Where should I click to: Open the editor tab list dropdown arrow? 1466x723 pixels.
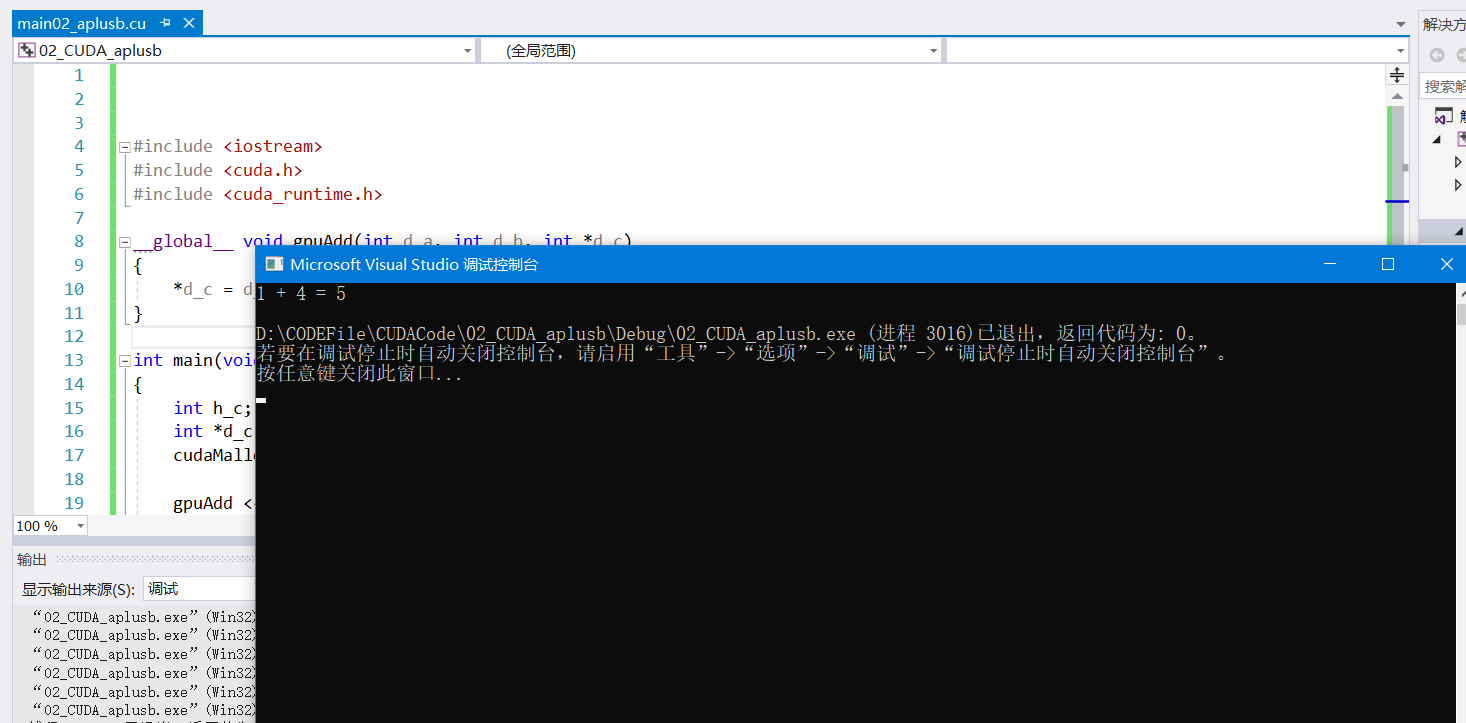(1400, 24)
